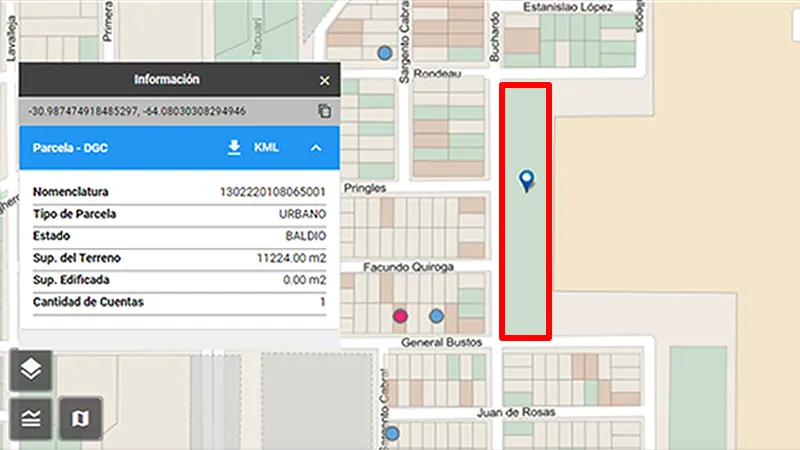Click the blue location pin marker
Image resolution: width=800 pixels, height=450 pixels.
coord(526,180)
